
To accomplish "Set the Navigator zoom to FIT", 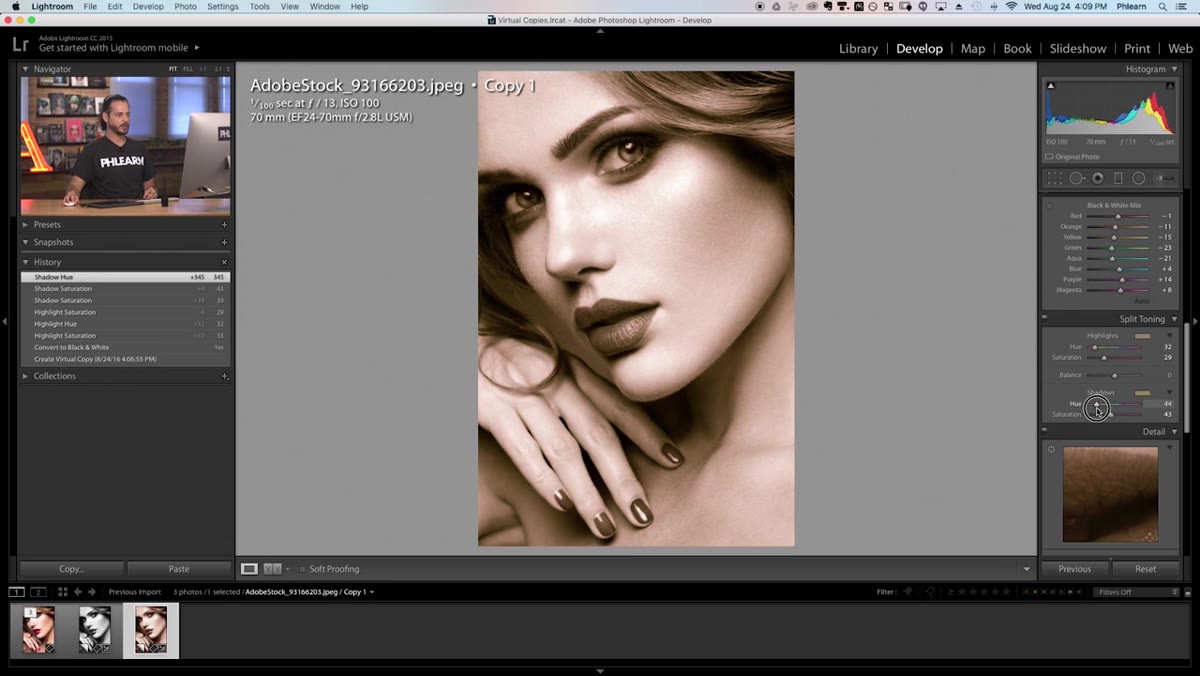I will click(x=173, y=69).
